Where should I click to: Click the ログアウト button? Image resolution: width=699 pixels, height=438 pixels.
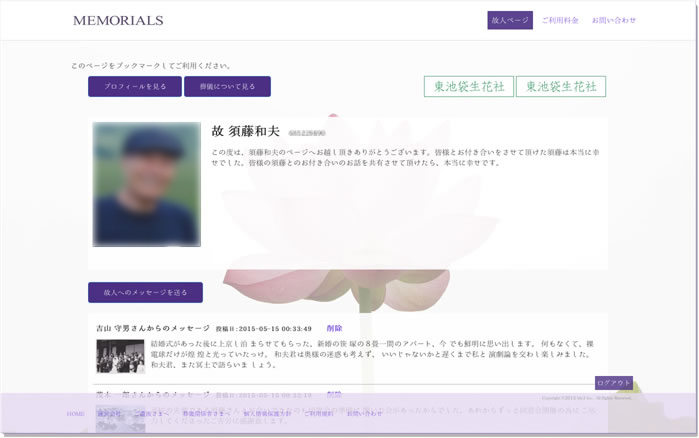[614, 383]
